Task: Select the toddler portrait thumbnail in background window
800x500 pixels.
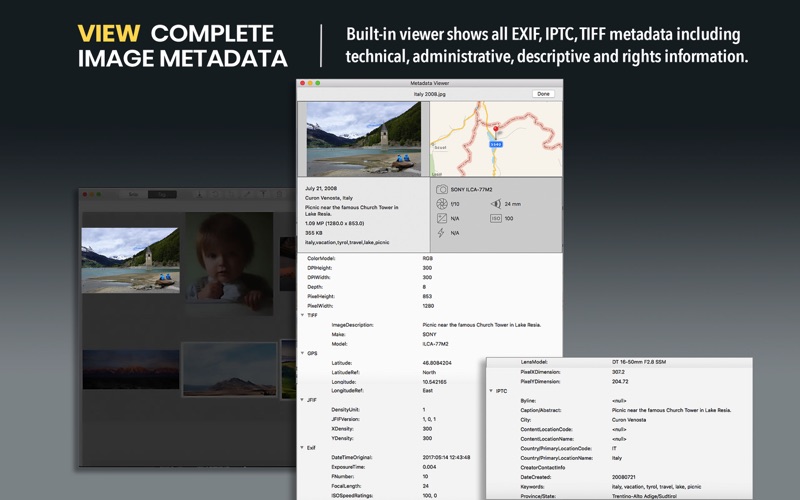Action: tap(229, 264)
